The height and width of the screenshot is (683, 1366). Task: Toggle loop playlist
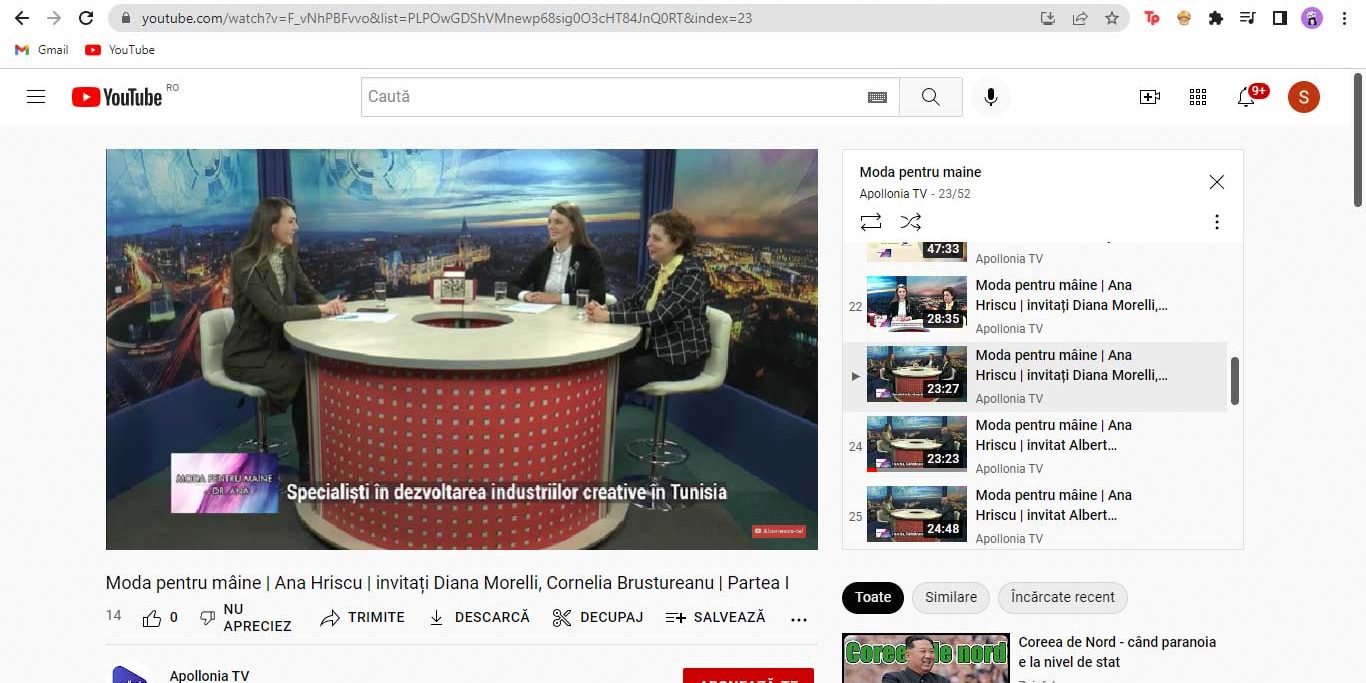[x=871, y=222]
